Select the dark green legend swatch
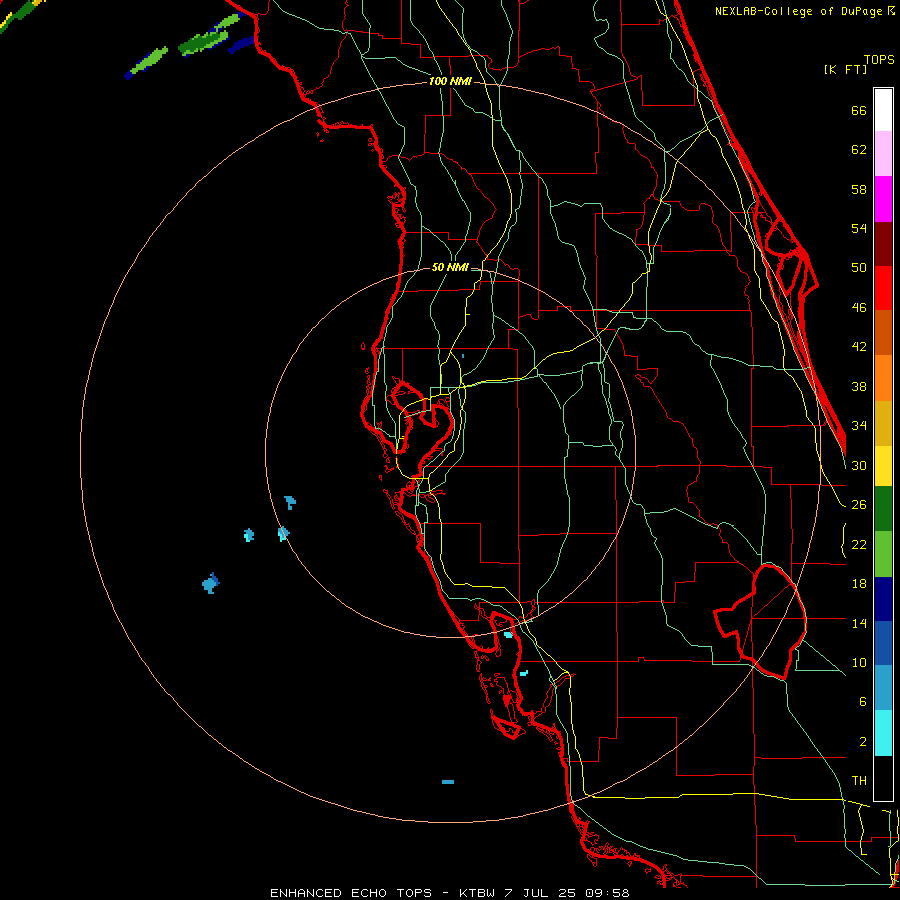The width and height of the screenshot is (900, 900). point(883,509)
